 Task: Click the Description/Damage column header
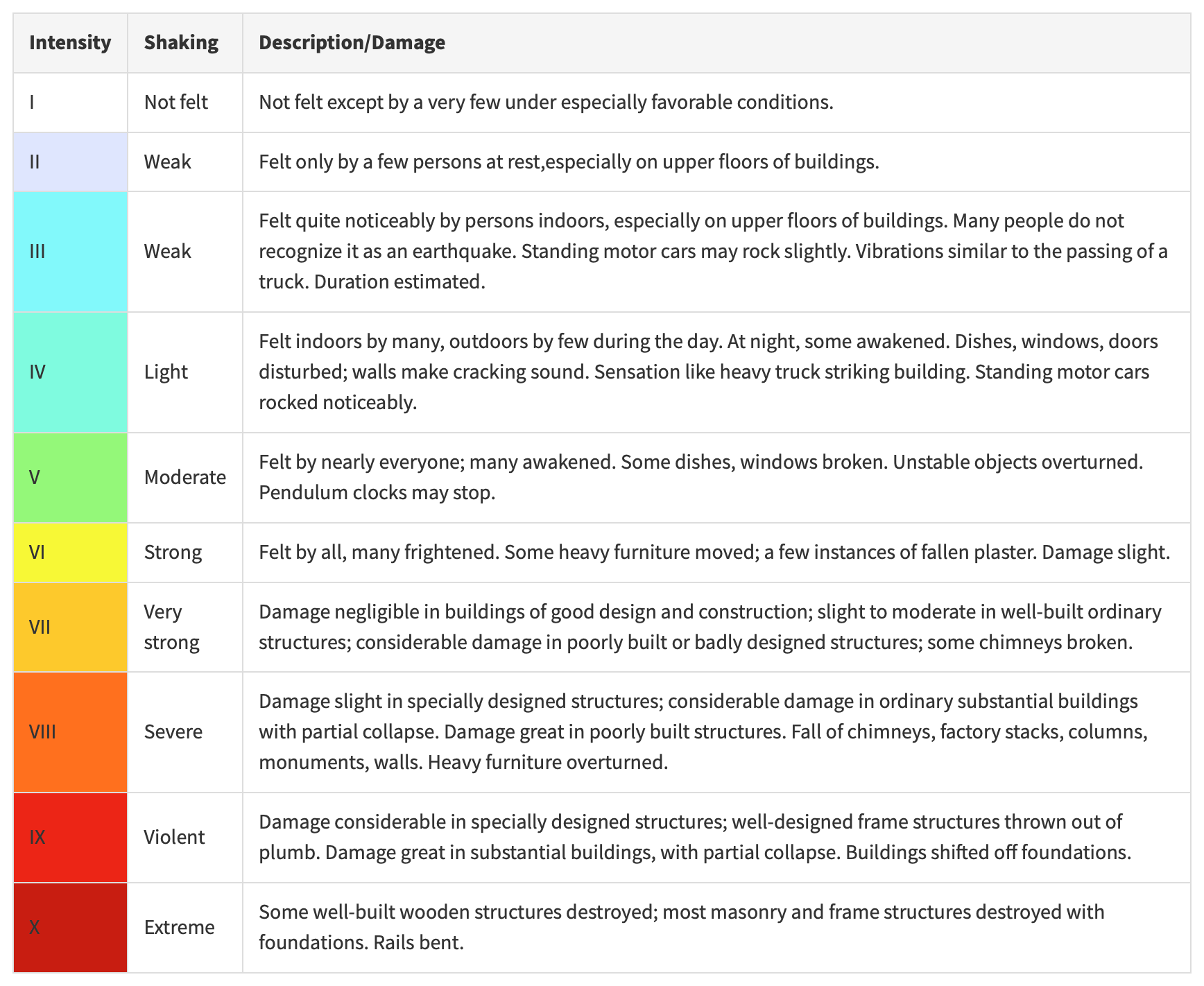[x=716, y=43]
